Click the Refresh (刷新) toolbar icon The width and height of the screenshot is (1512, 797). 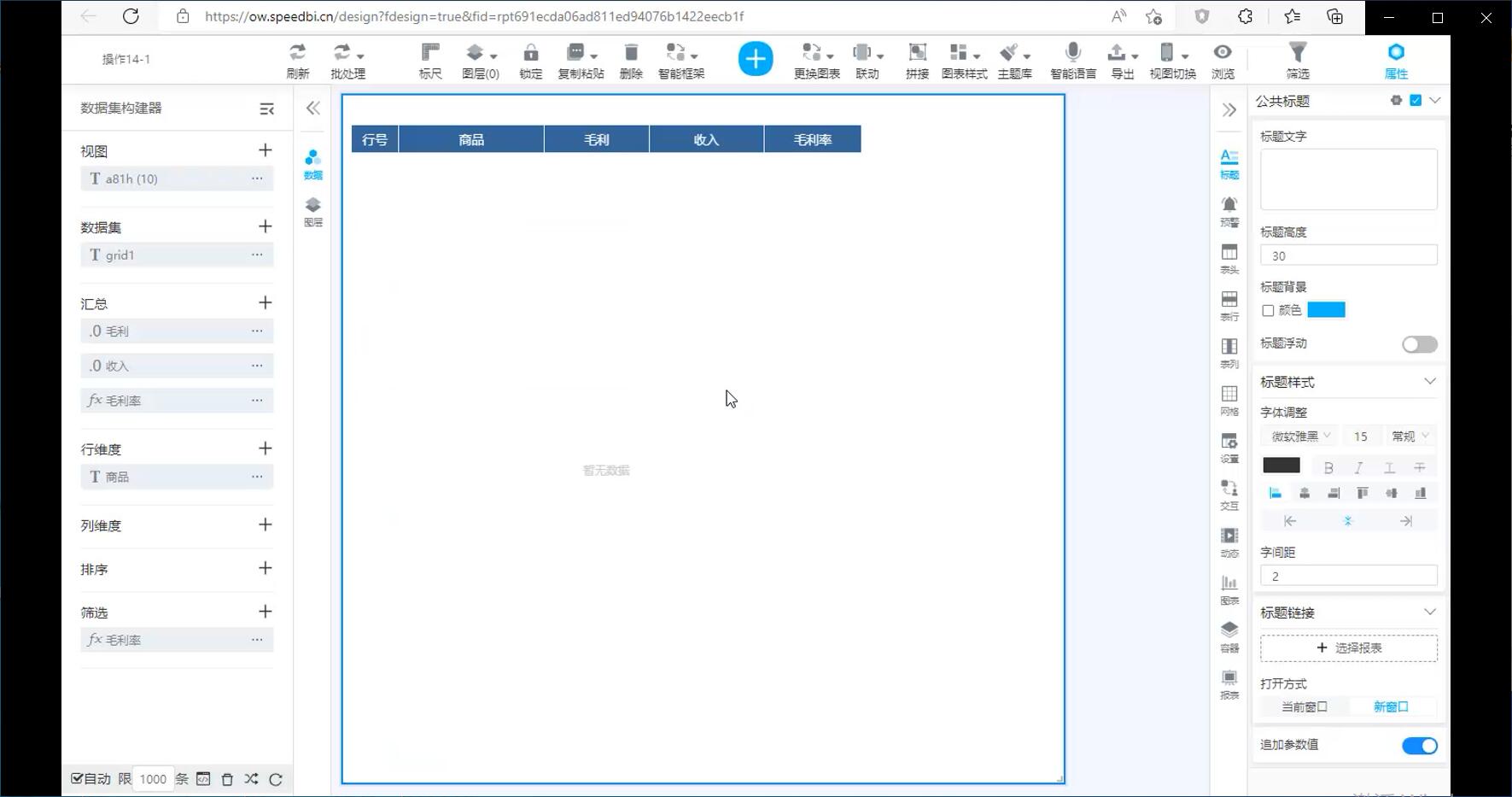(x=297, y=53)
